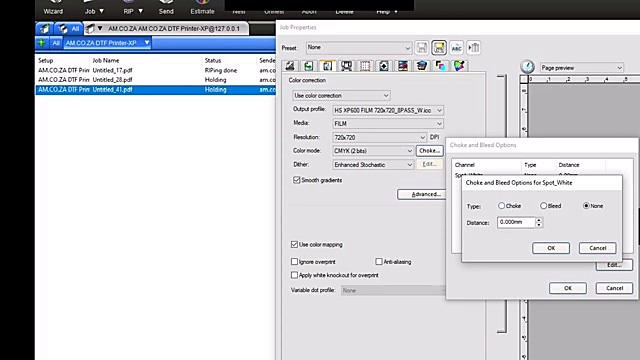This screenshot has width=640, height=360.
Task: Click the magnifier icon beside Page preview
Action: click(527, 67)
